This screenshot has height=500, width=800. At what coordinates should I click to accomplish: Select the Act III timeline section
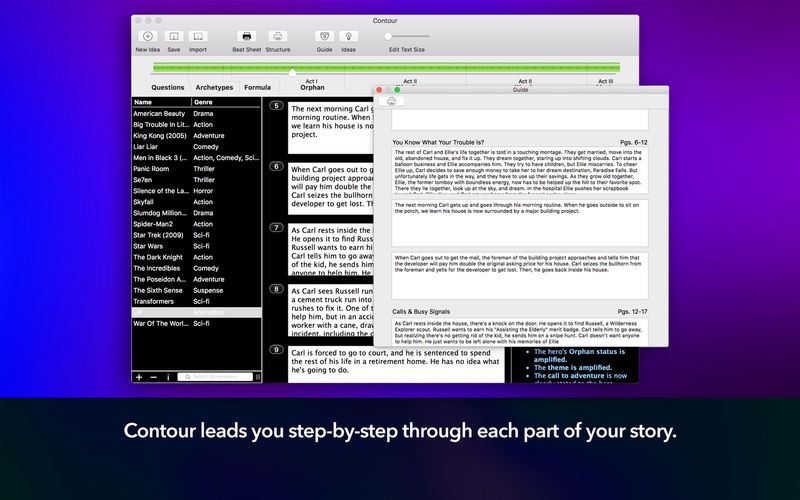point(605,82)
